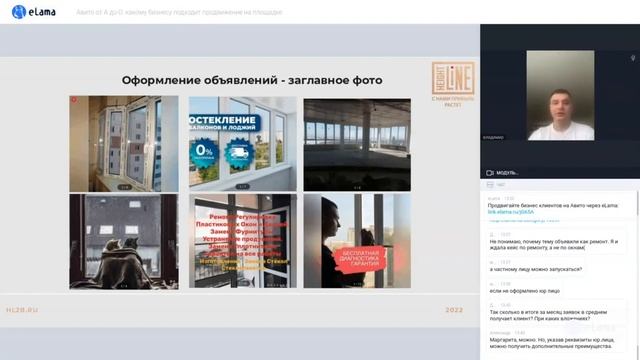
Task: Select the 'Остекление балконов и лоджий' photo
Action: point(243,144)
